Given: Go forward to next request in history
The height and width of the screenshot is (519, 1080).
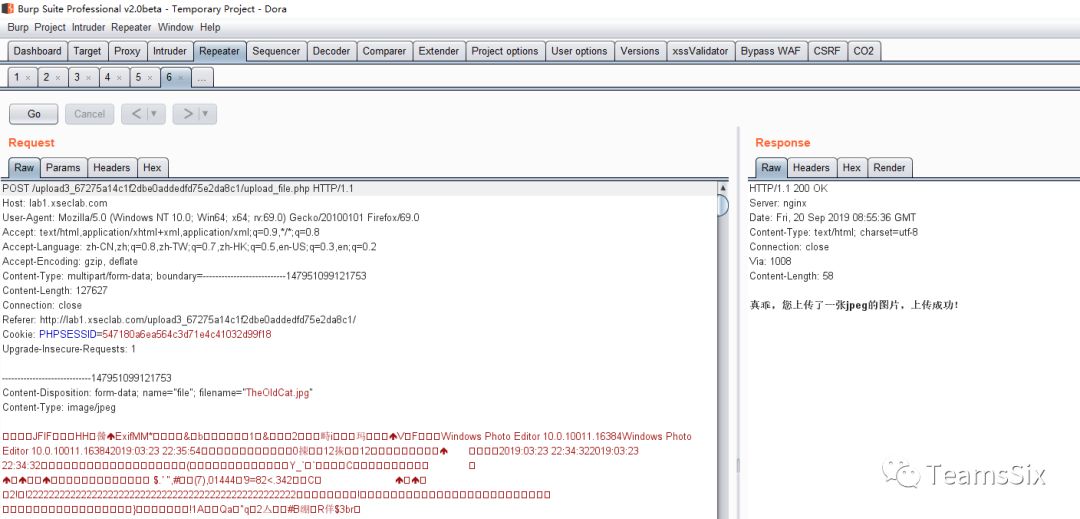Looking at the screenshot, I should coord(187,114).
